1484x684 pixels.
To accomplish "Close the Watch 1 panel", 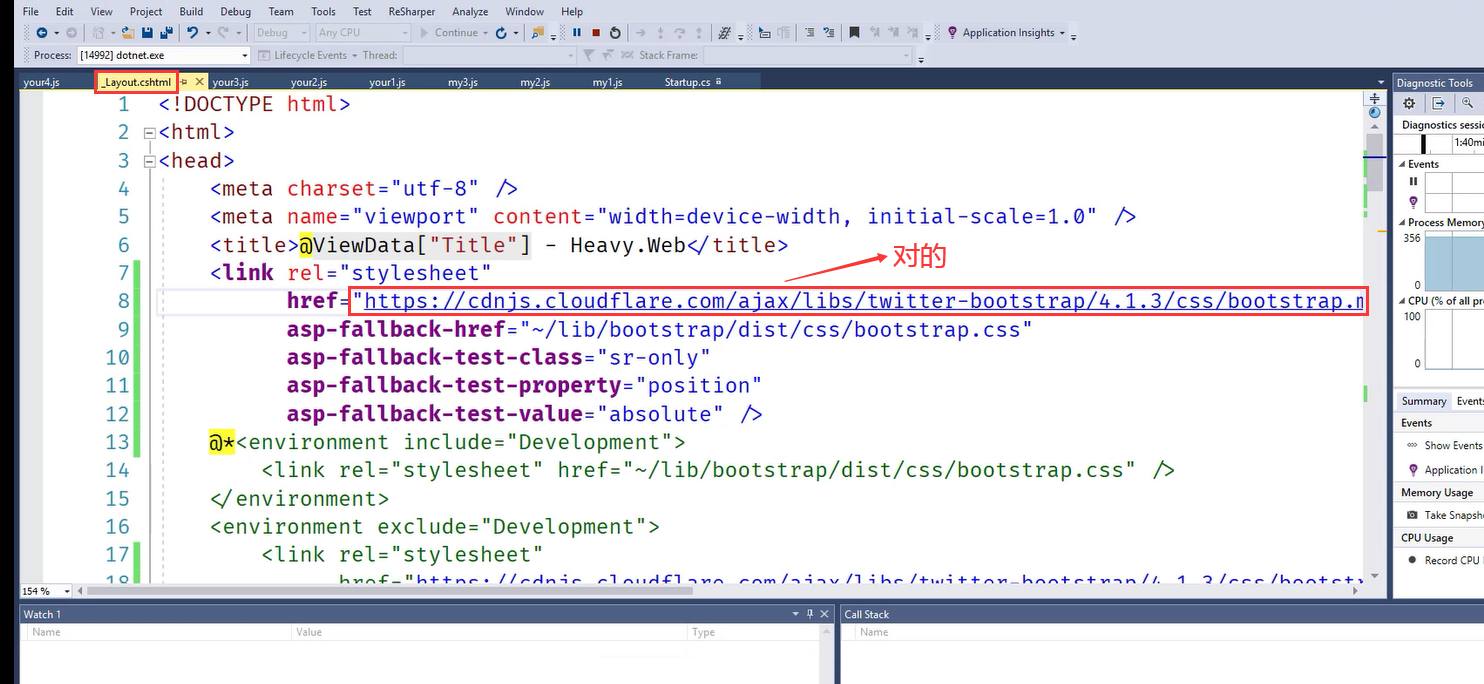I will [x=824, y=614].
